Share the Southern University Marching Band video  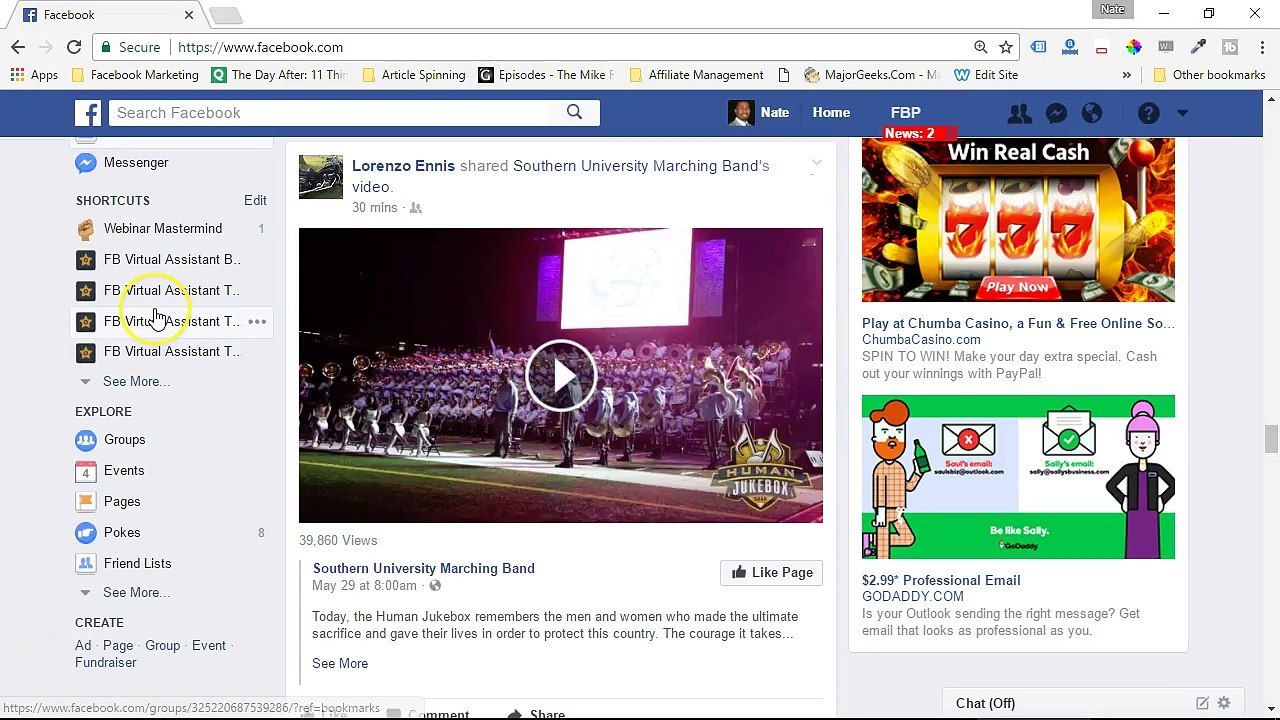click(x=536, y=714)
